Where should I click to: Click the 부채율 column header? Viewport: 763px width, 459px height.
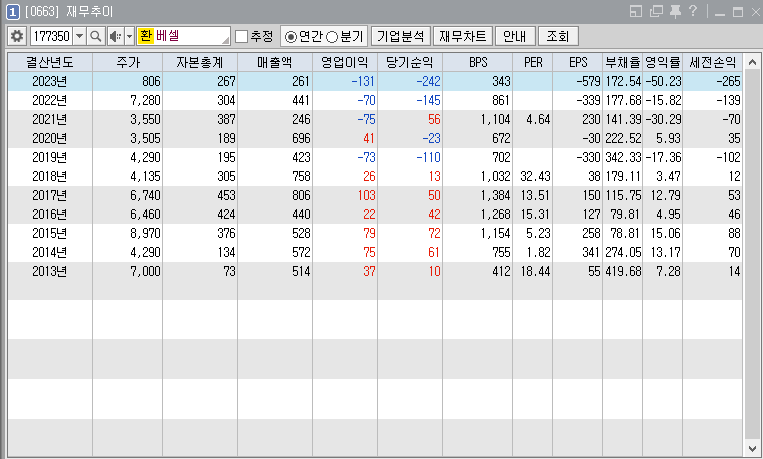(x=622, y=62)
